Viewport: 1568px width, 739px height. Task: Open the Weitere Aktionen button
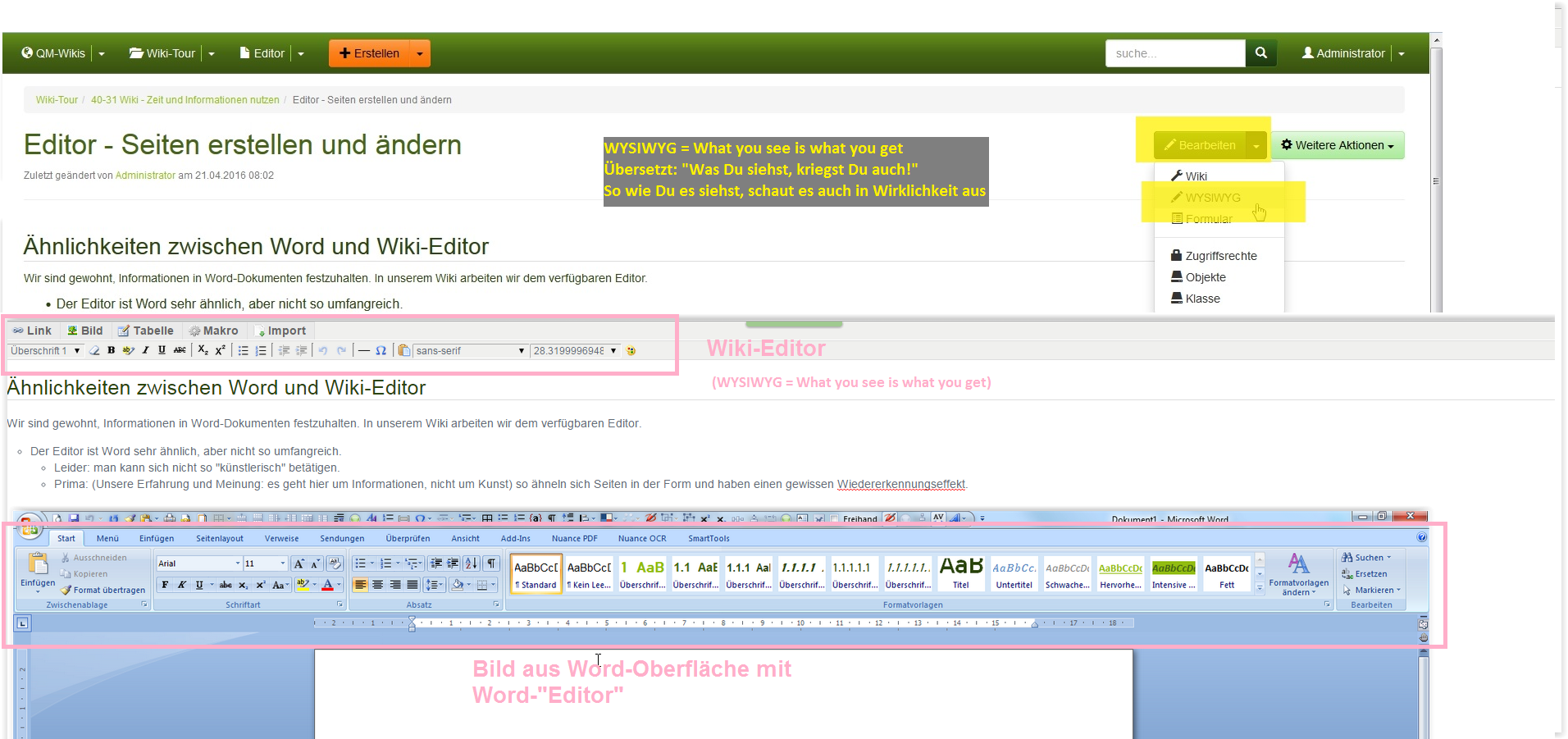coord(1337,145)
